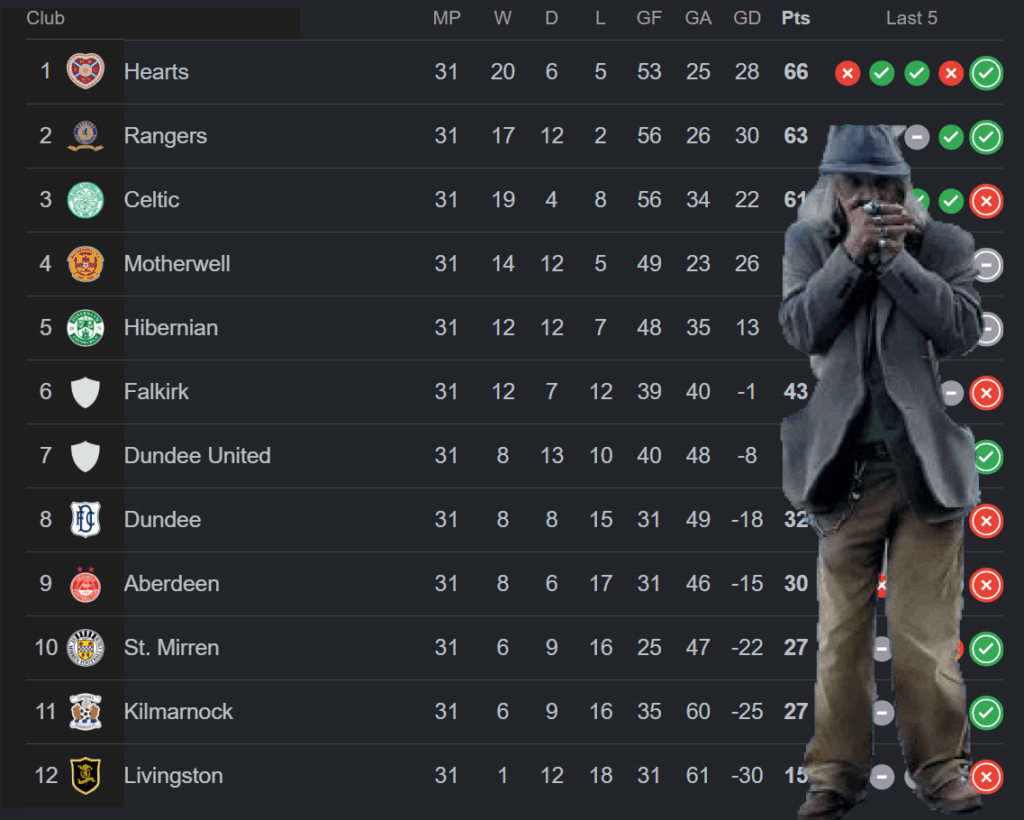Select the Aberdeen club crest

coord(86,584)
